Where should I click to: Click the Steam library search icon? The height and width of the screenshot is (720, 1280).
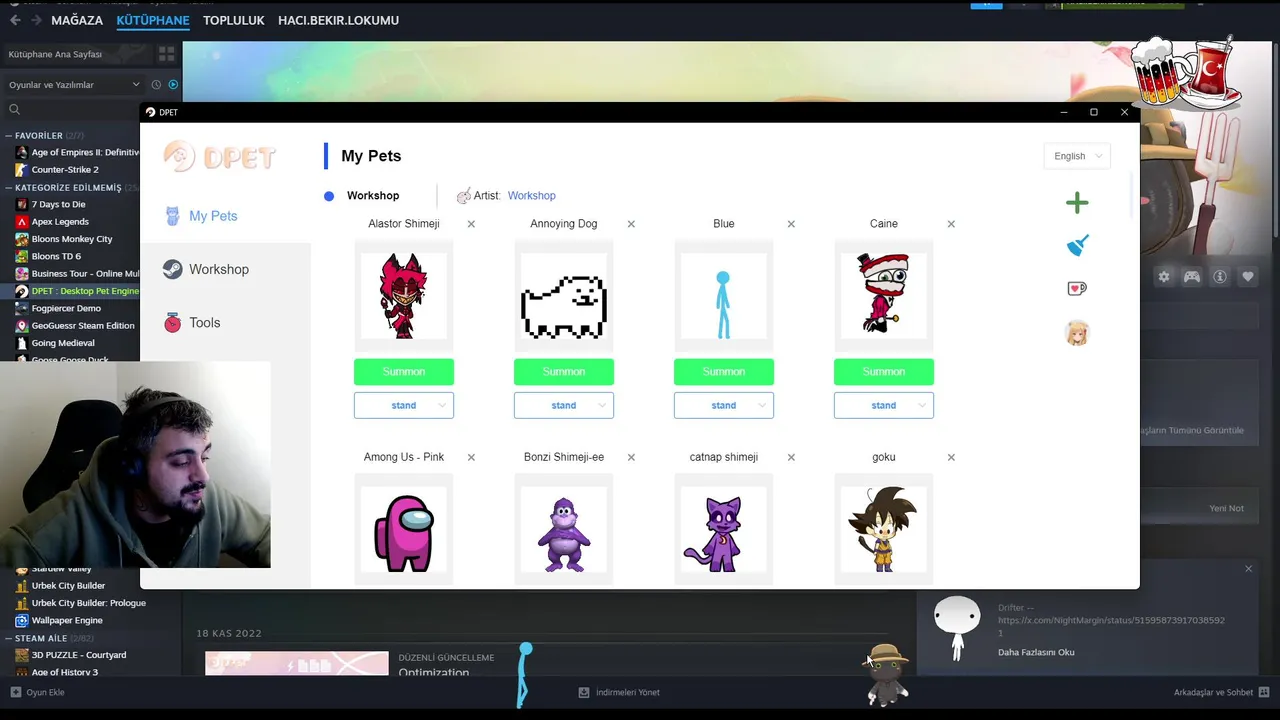[x=14, y=110]
